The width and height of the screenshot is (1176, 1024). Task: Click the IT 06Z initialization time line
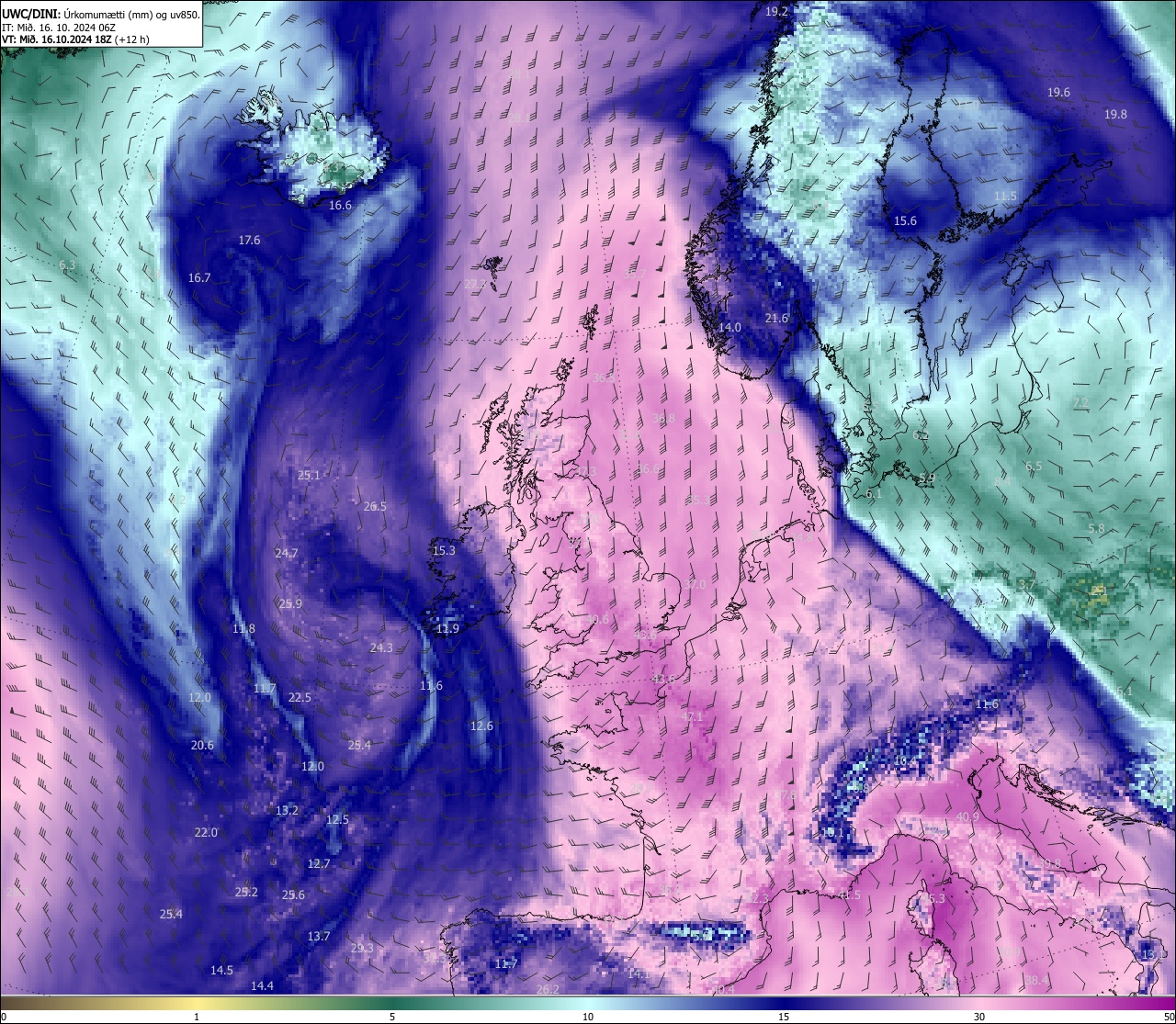(59, 27)
